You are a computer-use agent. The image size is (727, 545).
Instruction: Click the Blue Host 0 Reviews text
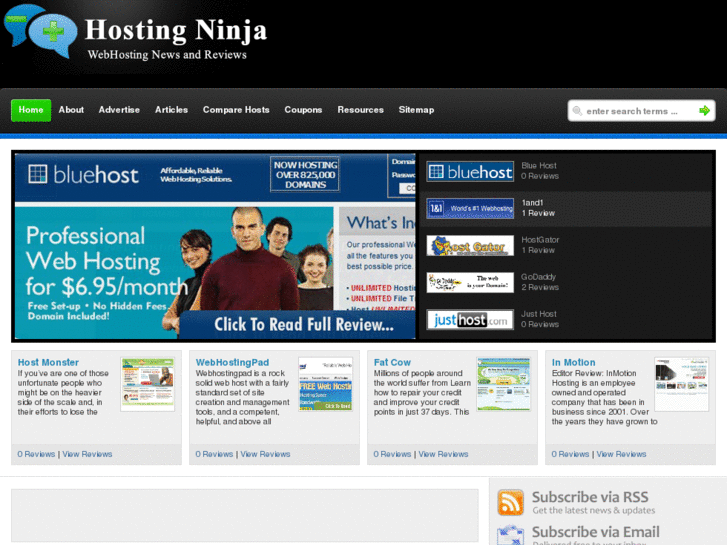[540, 171]
